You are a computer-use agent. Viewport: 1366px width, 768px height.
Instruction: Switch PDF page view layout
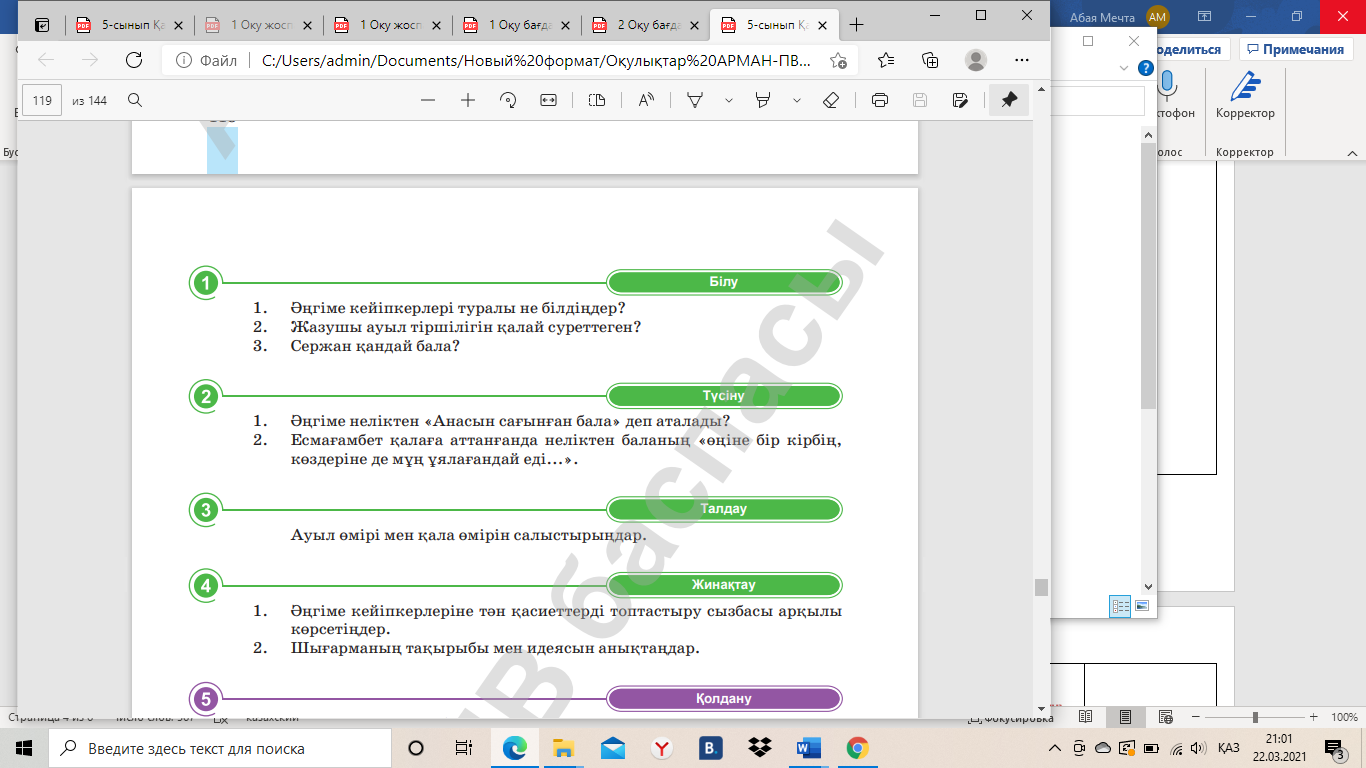tap(597, 100)
